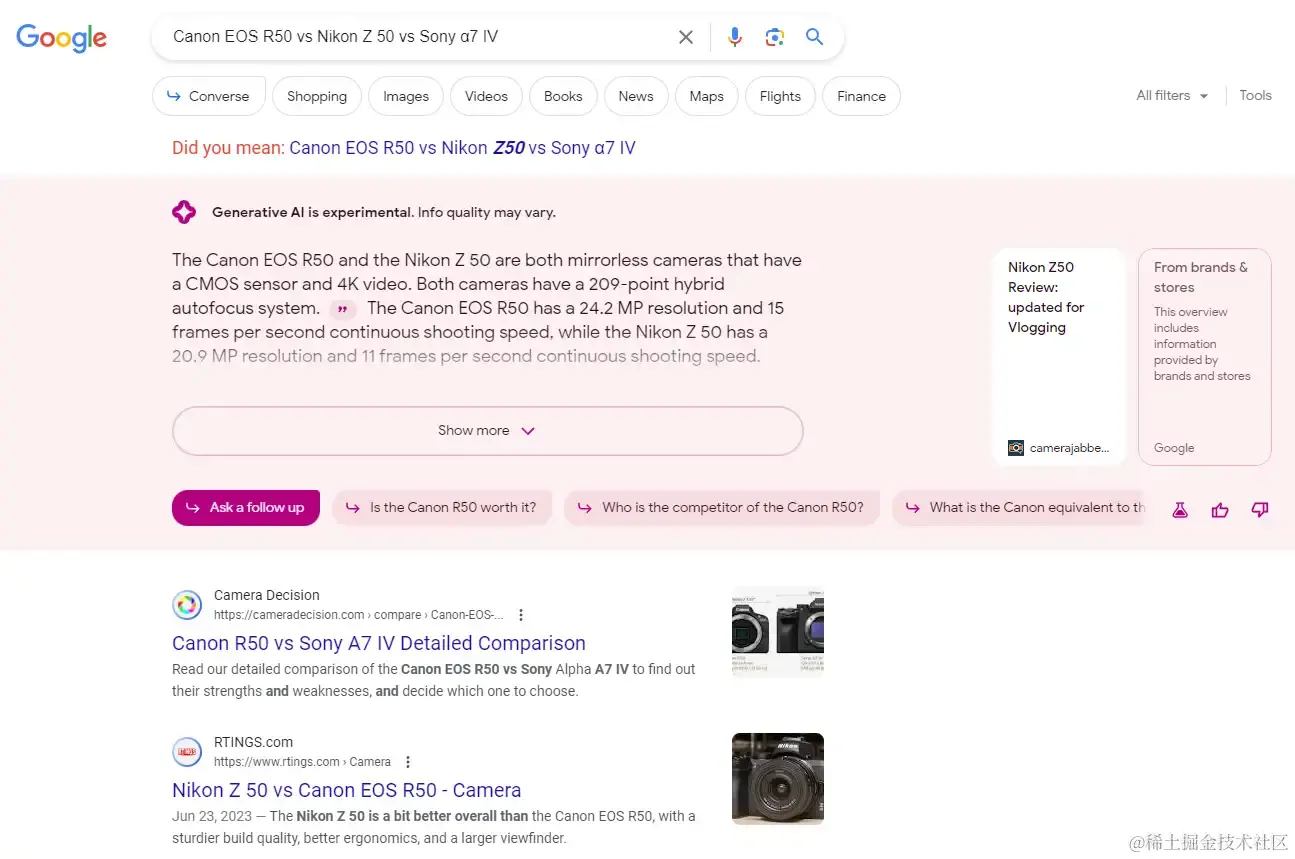Clear the search query with X icon
This screenshot has height=859, width=1295.
[x=686, y=37]
